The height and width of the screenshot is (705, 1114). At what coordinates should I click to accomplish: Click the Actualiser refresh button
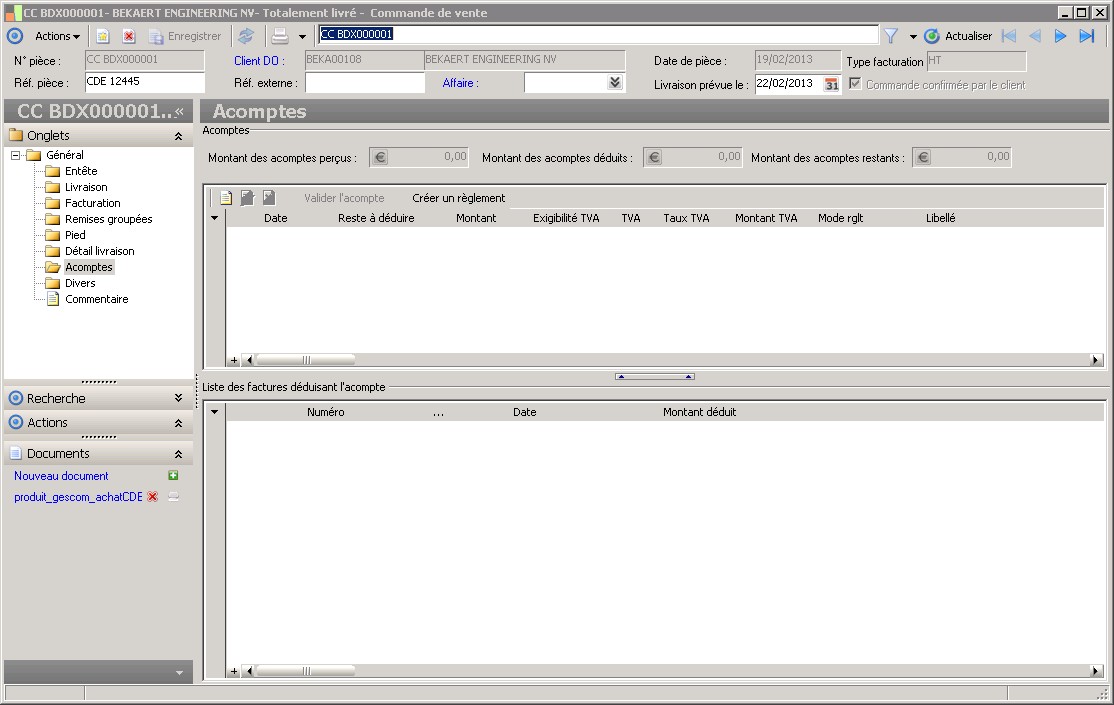[x=958, y=36]
